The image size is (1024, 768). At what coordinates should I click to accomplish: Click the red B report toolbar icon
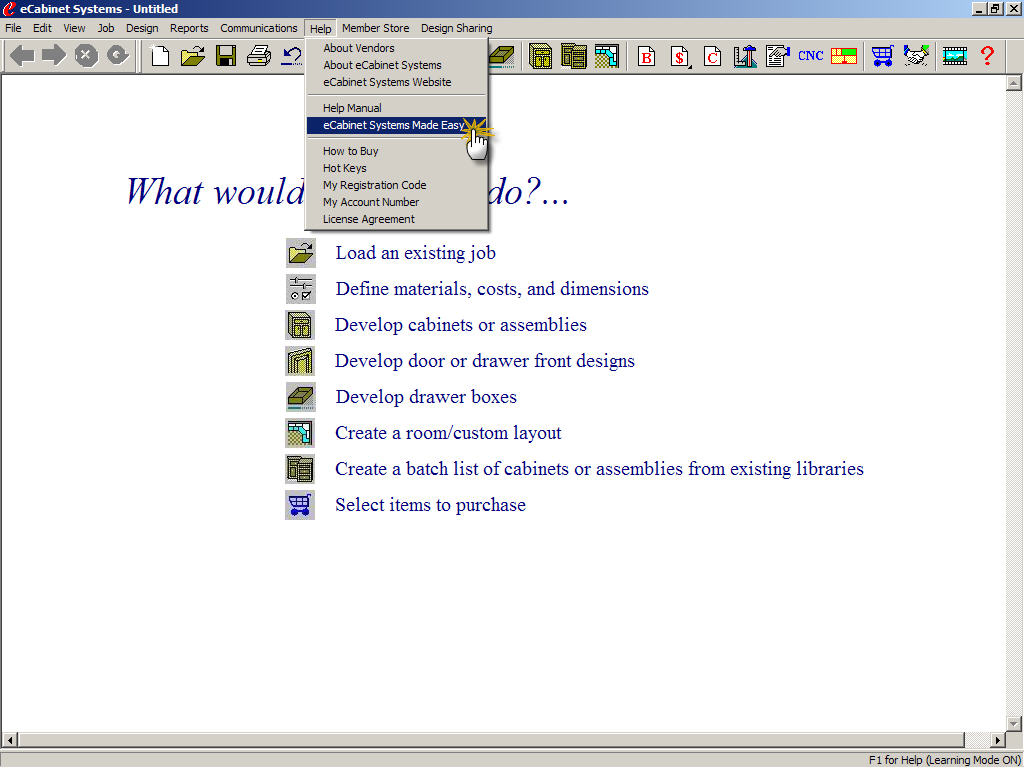(x=647, y=57)
